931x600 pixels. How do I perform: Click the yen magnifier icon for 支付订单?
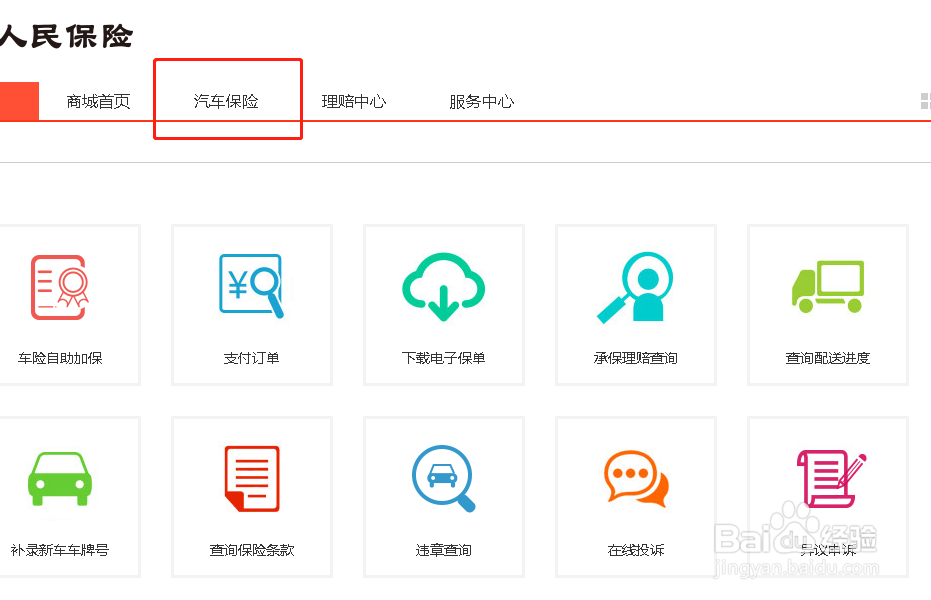tap(252, 286)
